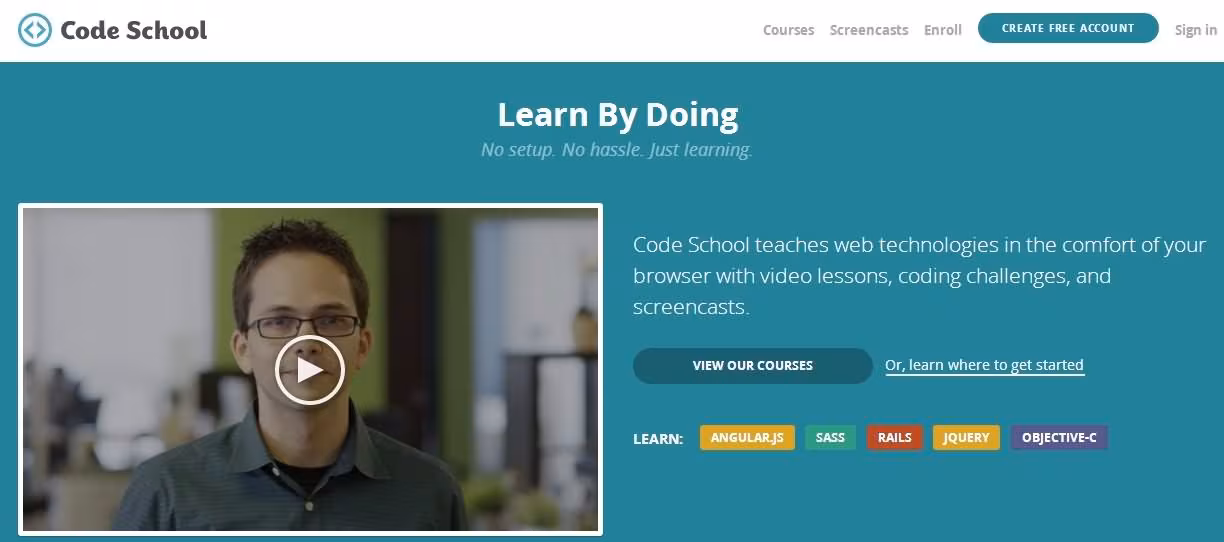Viewport: 1224px width, 542px height.
Task: Click the Code School wordmark text
Action: 134,30
